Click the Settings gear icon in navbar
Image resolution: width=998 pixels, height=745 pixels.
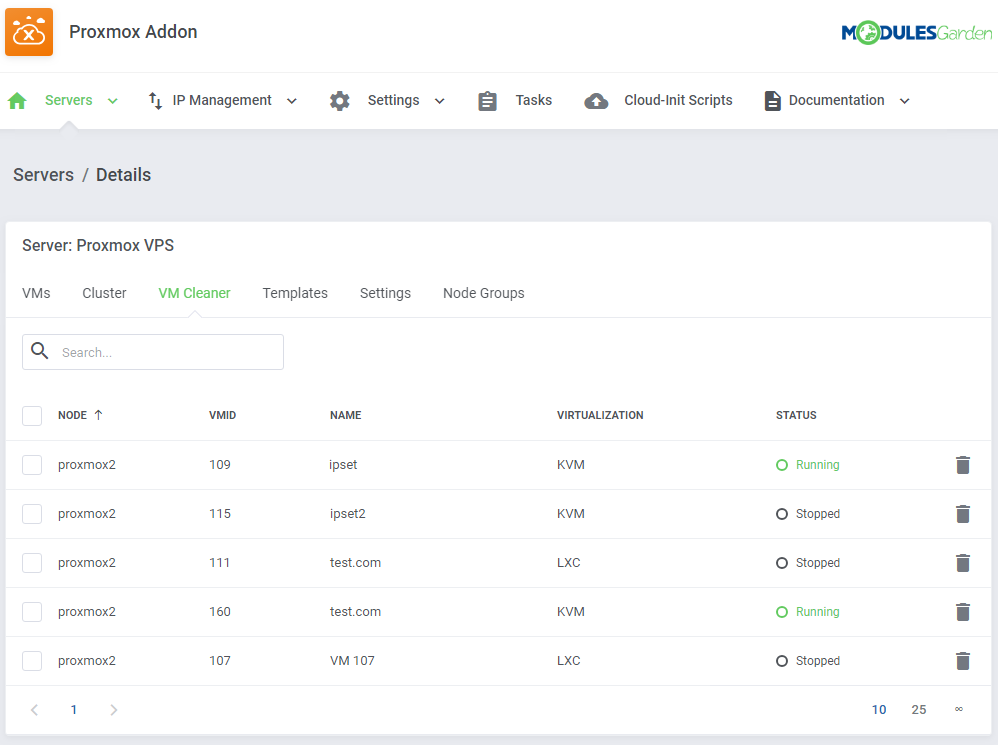click(x=340, y=101)
